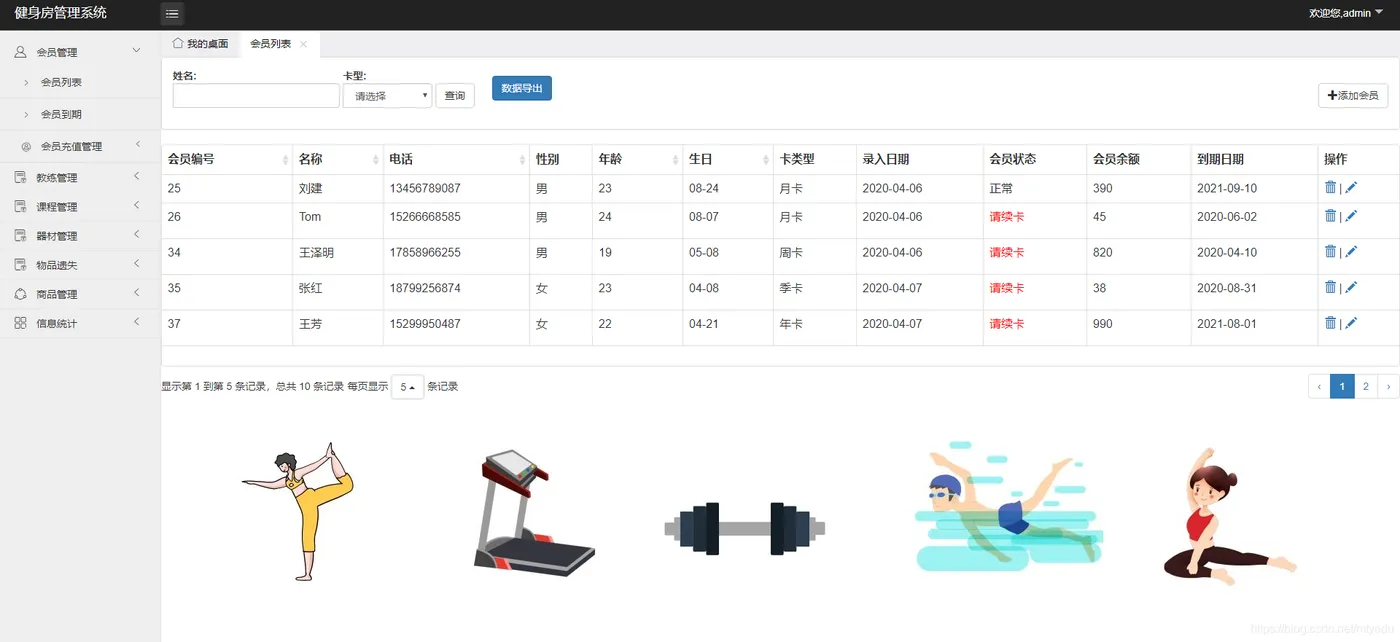This screenshot has height=642, width=1400.
Task: Open the 欢迎您,admin user dropdown
Action: point(1346,13)
